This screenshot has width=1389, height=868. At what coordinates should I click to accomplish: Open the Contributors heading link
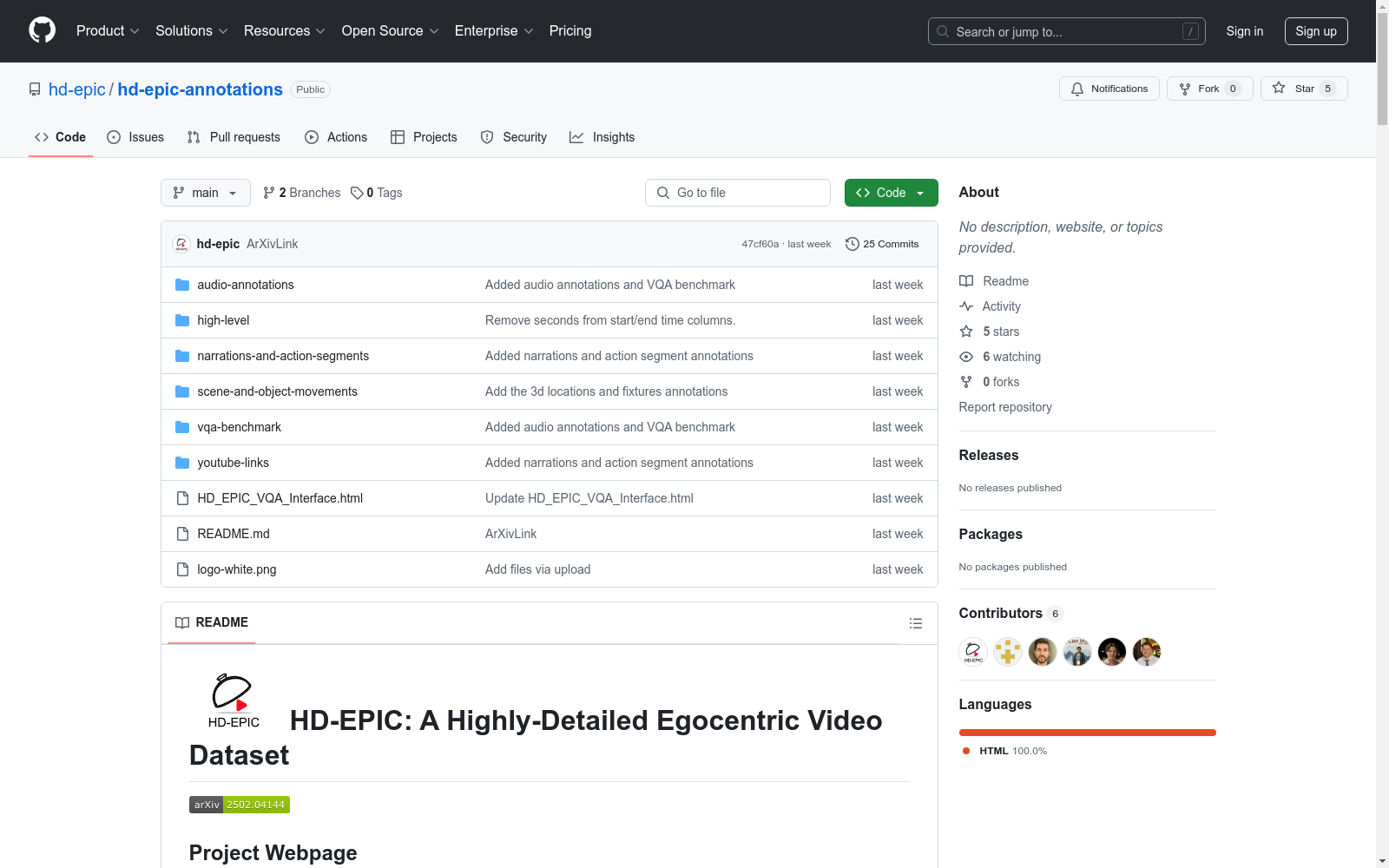point(1010,613)
